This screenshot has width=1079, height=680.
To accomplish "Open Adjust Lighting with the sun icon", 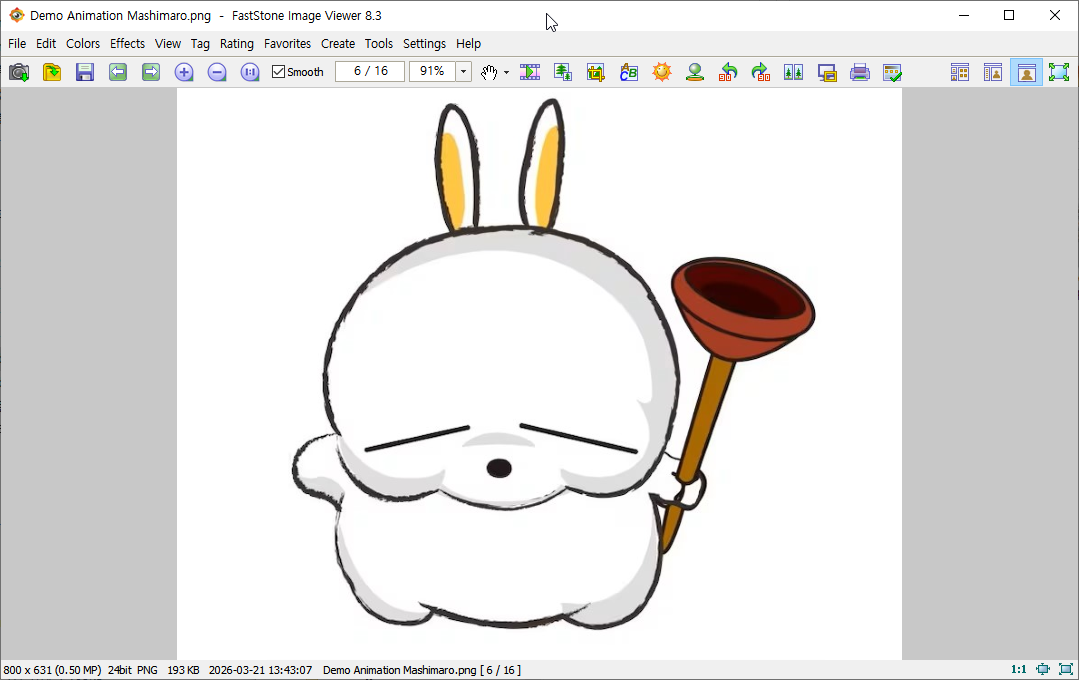I will tap(662, 72).
